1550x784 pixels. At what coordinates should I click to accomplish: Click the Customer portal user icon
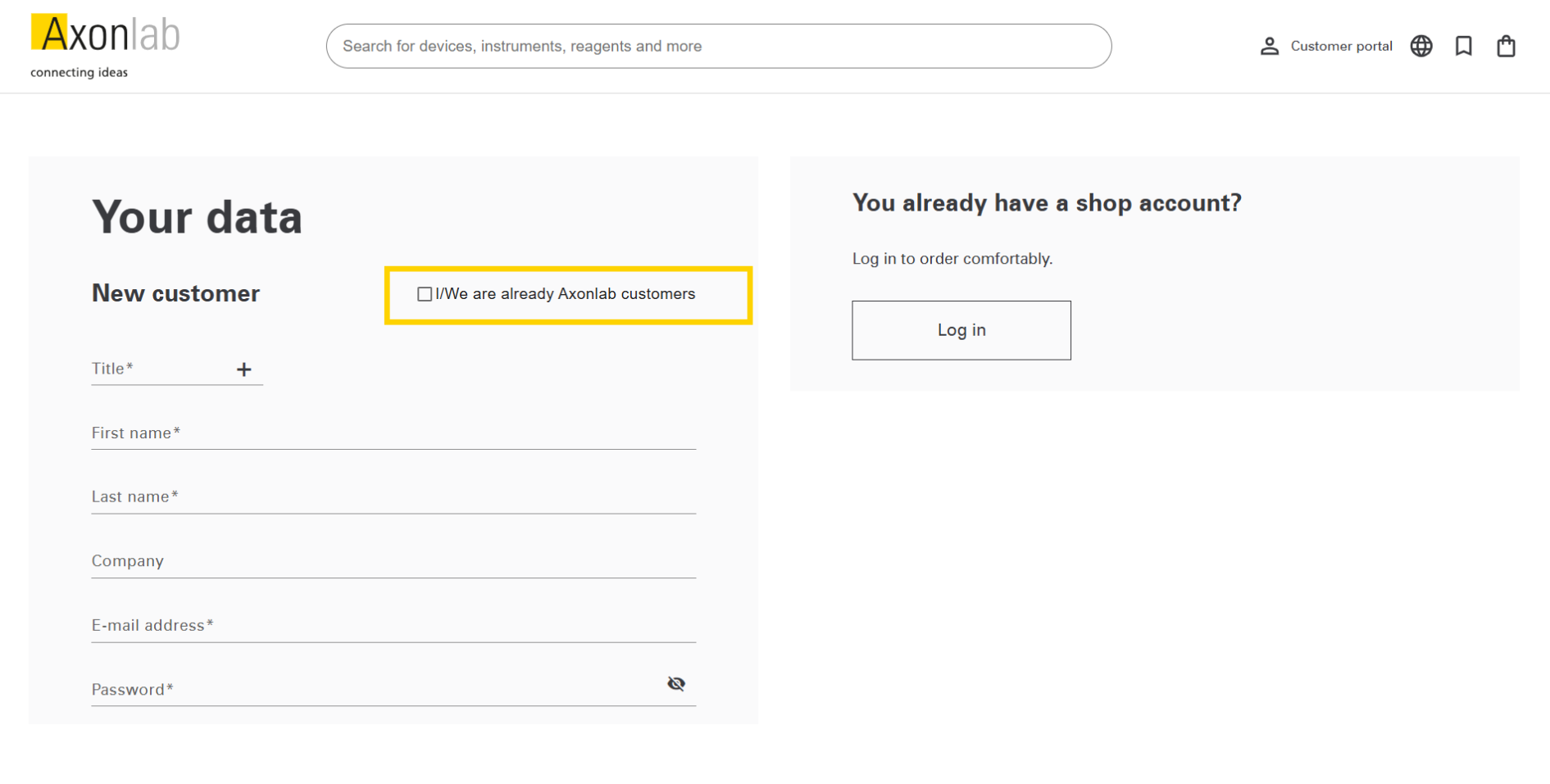[1269, 46]
